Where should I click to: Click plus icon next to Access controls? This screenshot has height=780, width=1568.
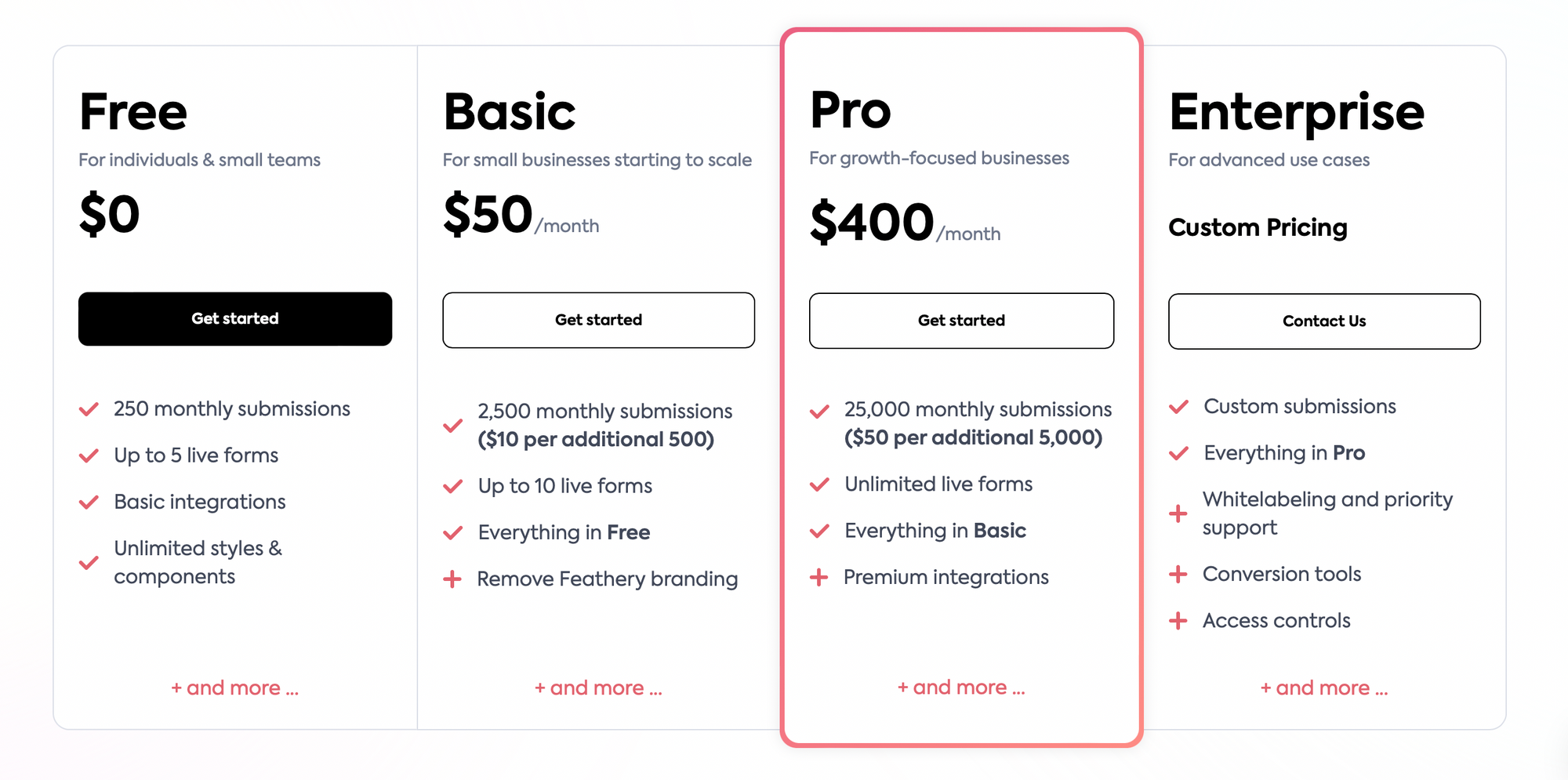click(x=1178, y=621)
